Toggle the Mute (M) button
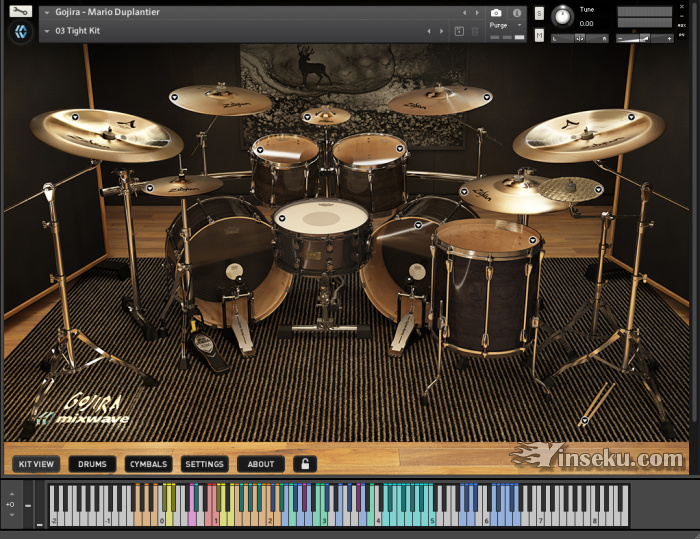Viewport: 700px width, 539px height. 540,35
